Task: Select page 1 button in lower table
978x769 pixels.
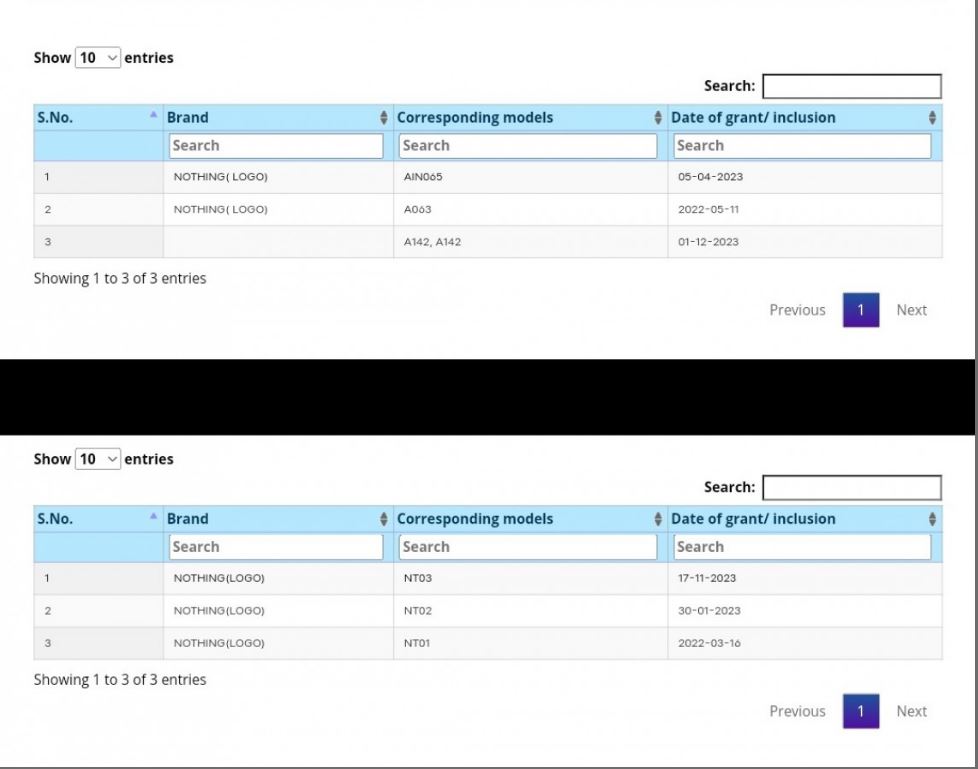Action: coord(861,711)
